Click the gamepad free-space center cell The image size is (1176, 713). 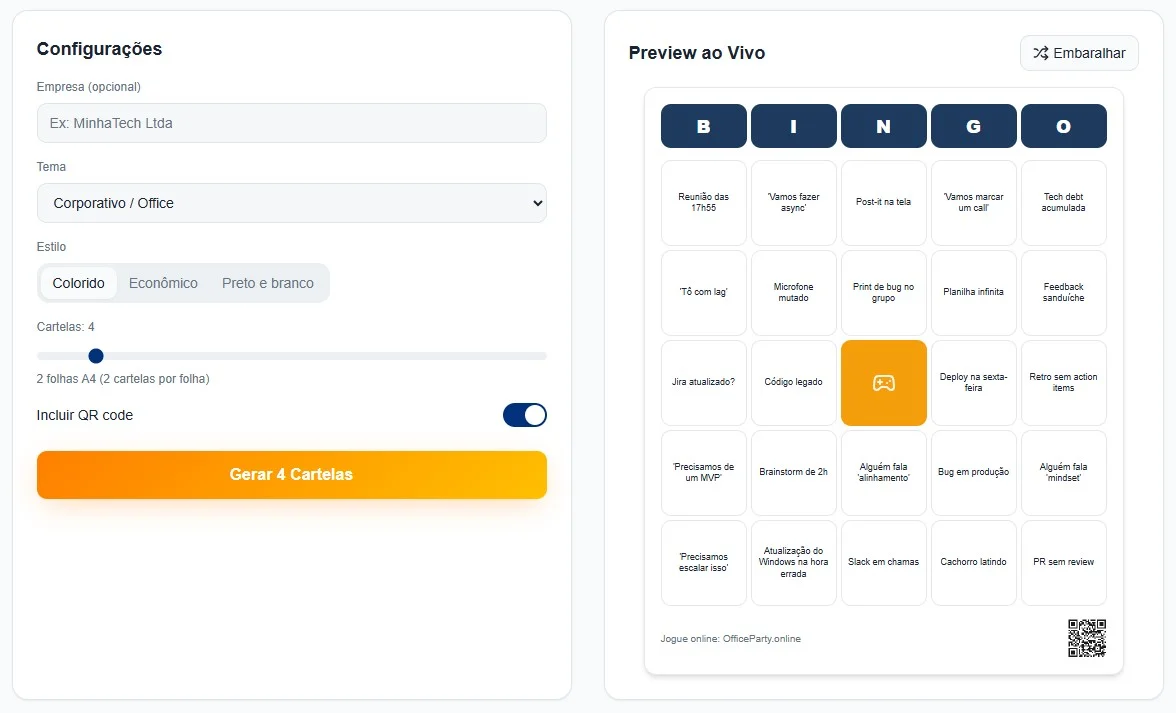[884, 383]
